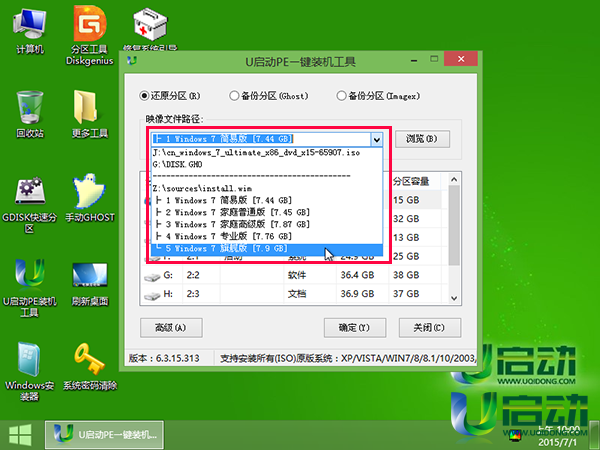Click the U logo in dialog title bar
Viewport: 600px width, 450px height.
(132, 60)
